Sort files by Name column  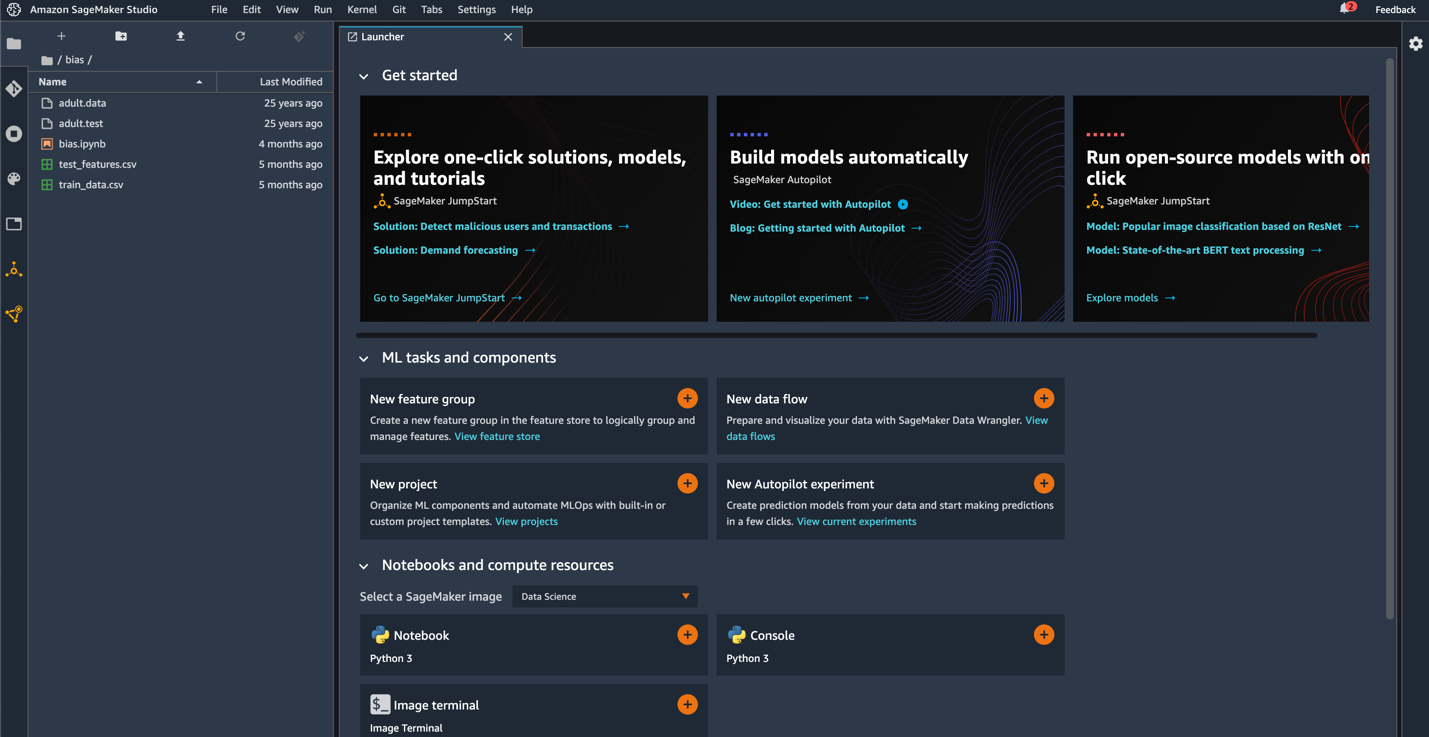pos(123,82)
